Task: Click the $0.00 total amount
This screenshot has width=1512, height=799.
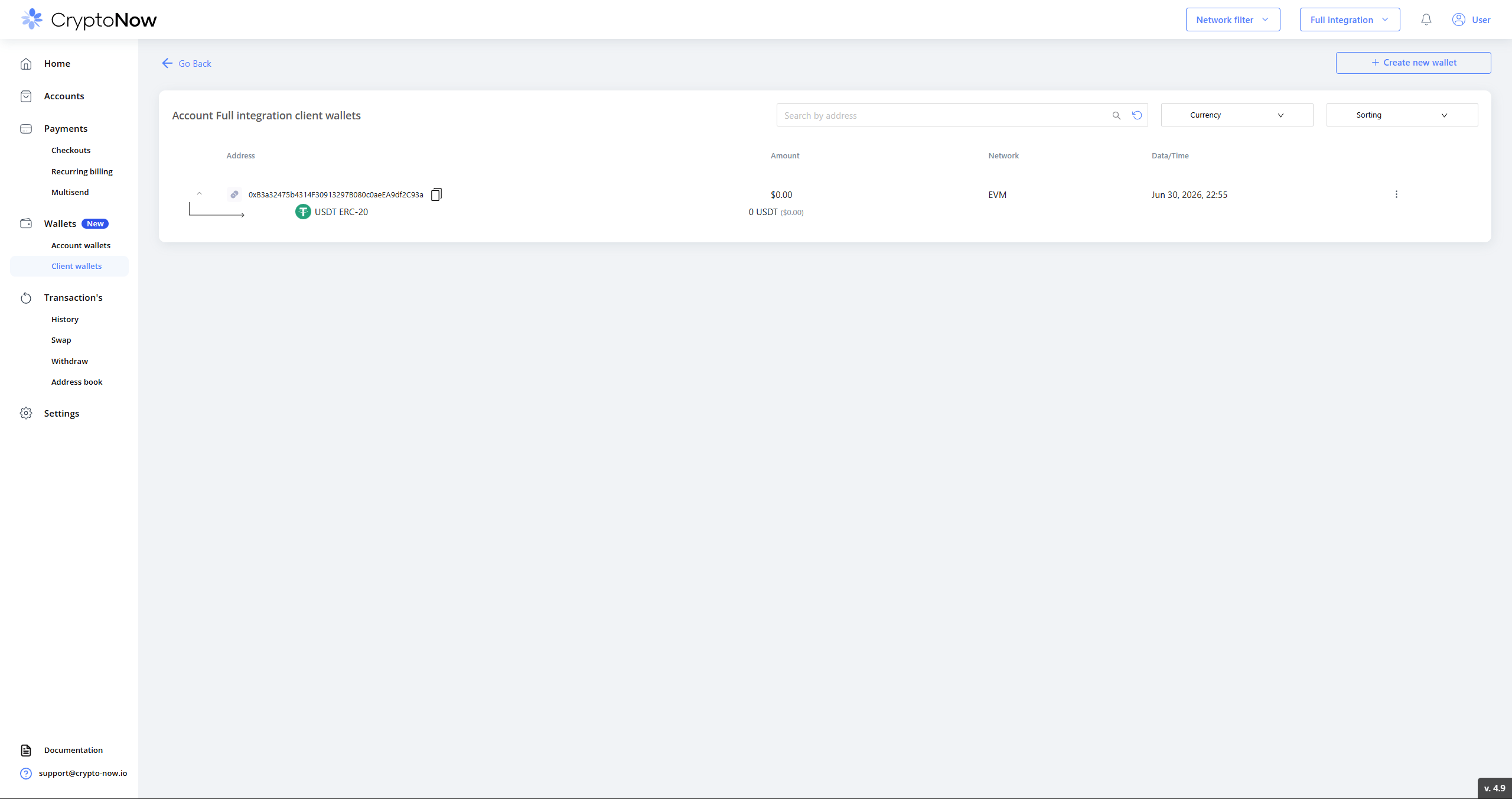Action: pyautogui.click(x=781, y=194)
